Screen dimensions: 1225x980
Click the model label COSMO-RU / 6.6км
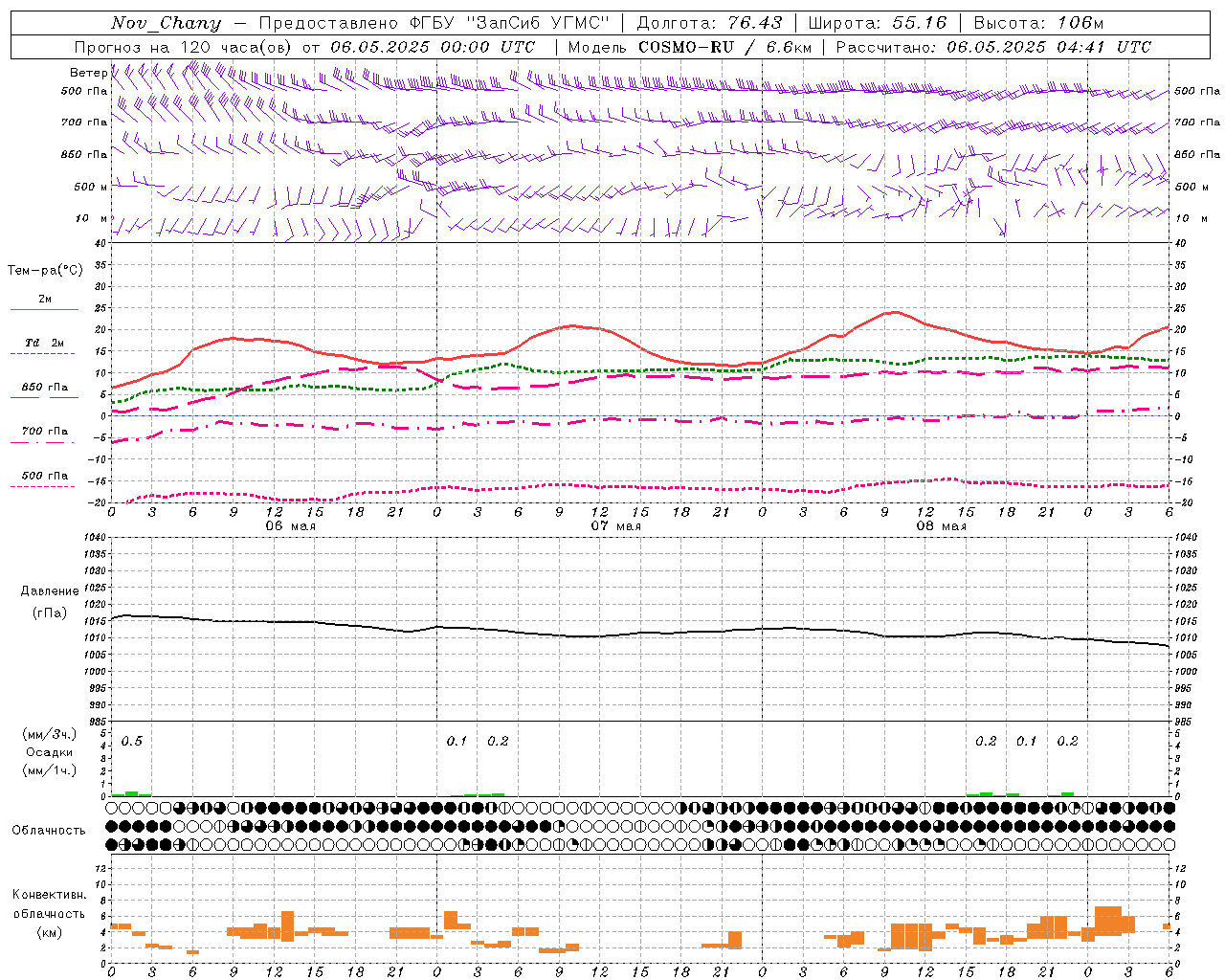(725, 47)
